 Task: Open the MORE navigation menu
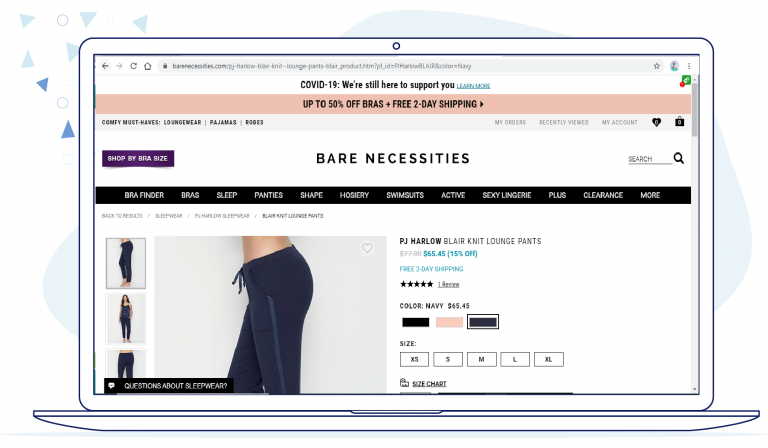[650, 195]
